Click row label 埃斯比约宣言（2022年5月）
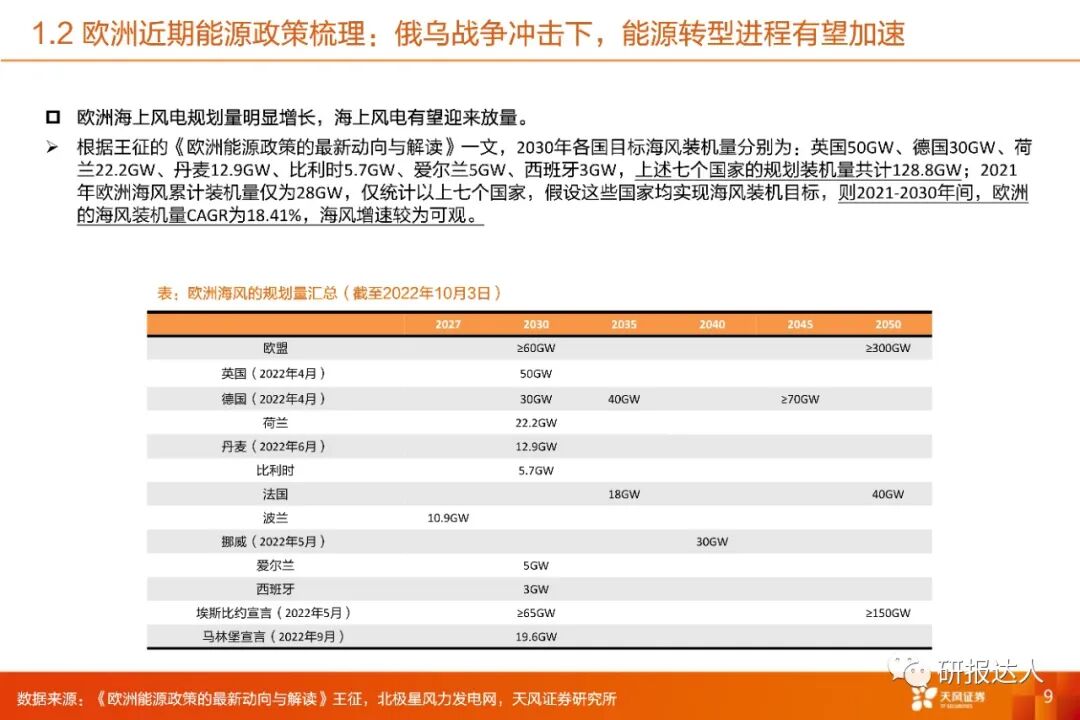Screen dimensions: 1080x720 pyautogui.click(x=273, y=613)
